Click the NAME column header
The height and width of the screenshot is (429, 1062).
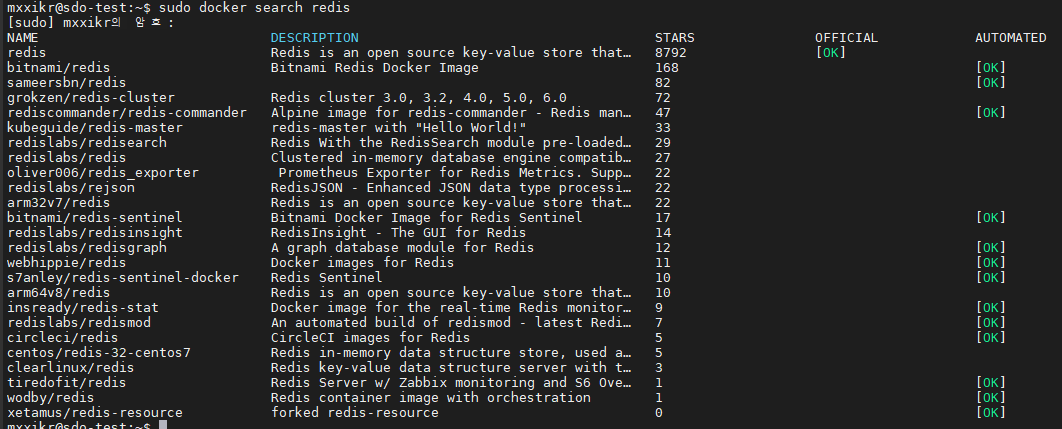point(22,37)
